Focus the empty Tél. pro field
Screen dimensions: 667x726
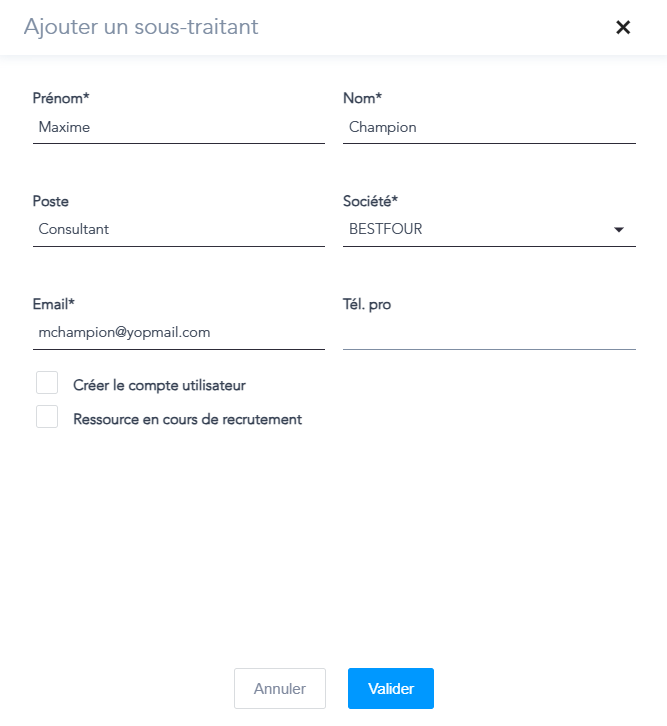coord(489,333)
